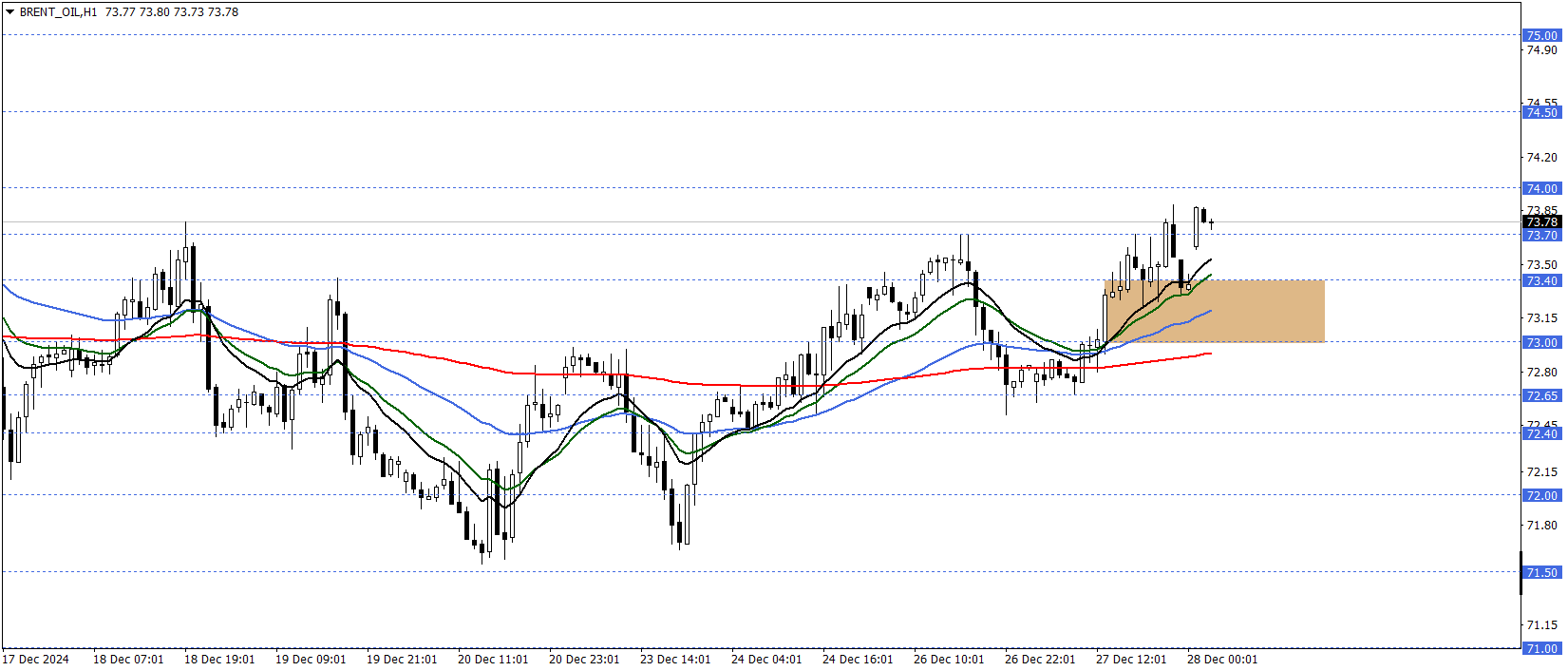Select the 72.00 price level label
The height and width of the screenshot is (671, 1568).
pyautogui.click(x=1541, y=495)
